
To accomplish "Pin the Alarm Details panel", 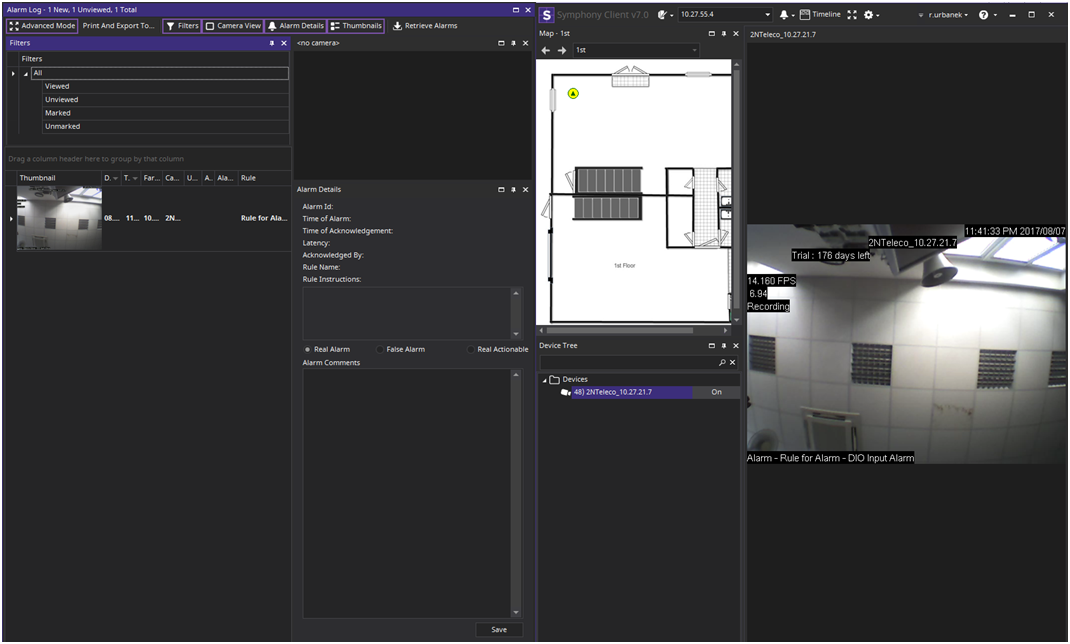I will [x=513, y=189].
